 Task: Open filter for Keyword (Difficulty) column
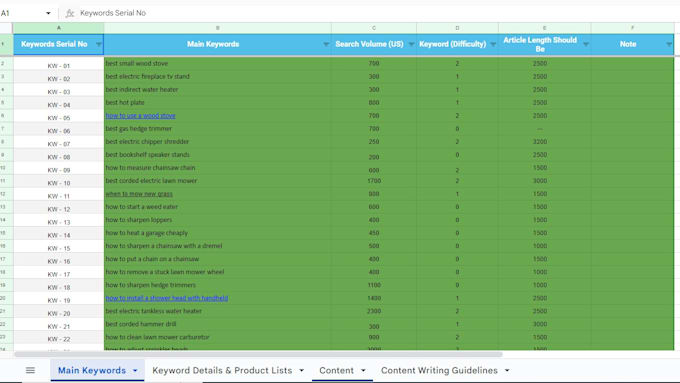pyautogui.click(x=493, y=44)
